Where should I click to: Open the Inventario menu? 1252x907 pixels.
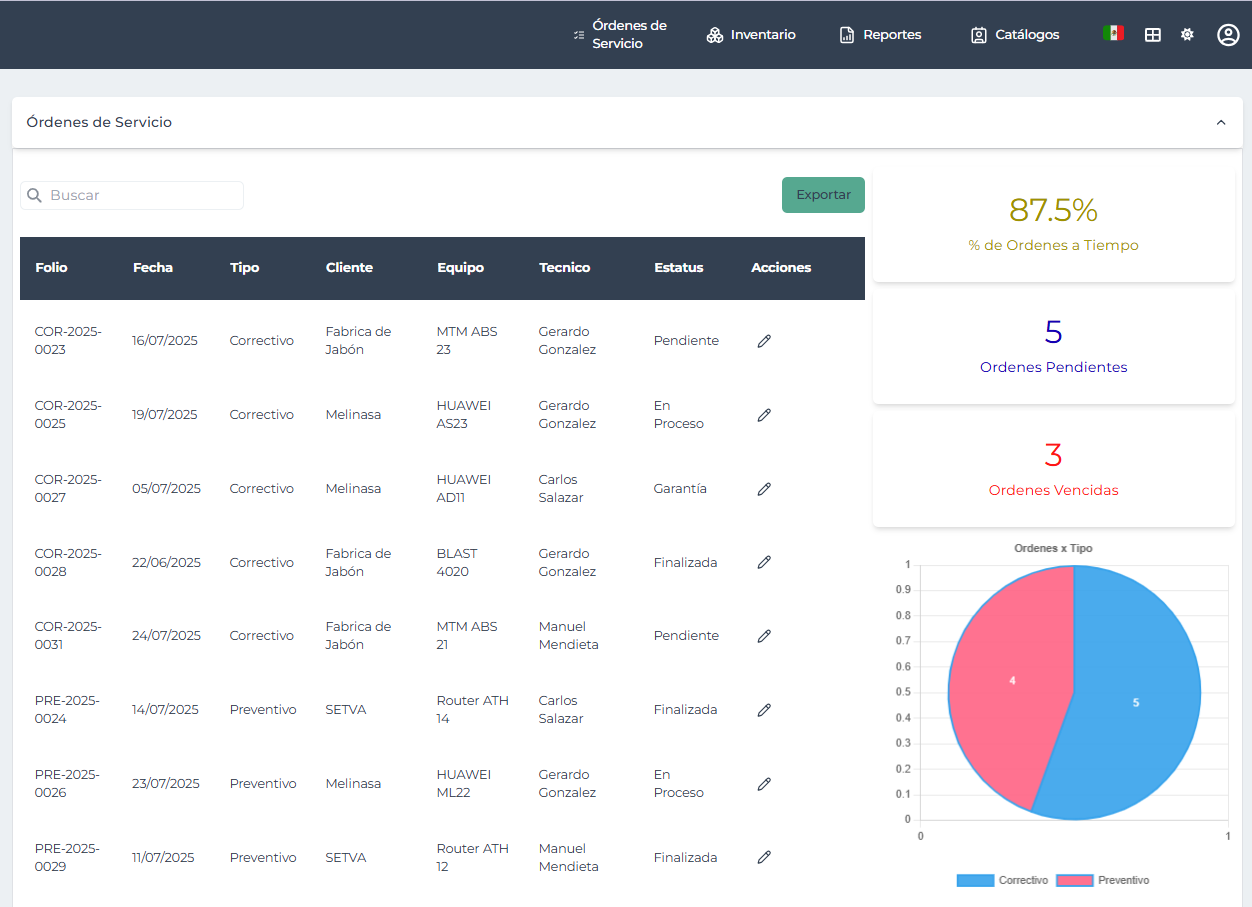tap(751, 35)
